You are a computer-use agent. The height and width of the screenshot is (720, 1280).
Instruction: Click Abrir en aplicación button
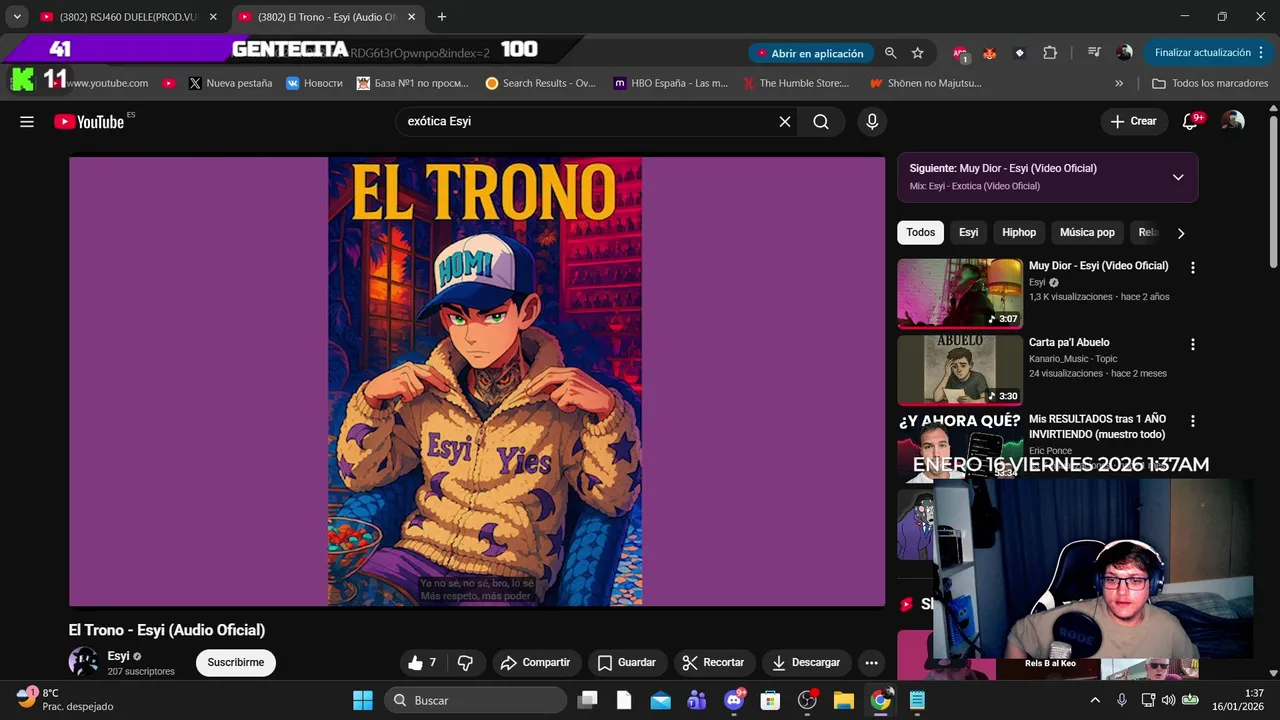pyautogui.click(x=809, y=53)
